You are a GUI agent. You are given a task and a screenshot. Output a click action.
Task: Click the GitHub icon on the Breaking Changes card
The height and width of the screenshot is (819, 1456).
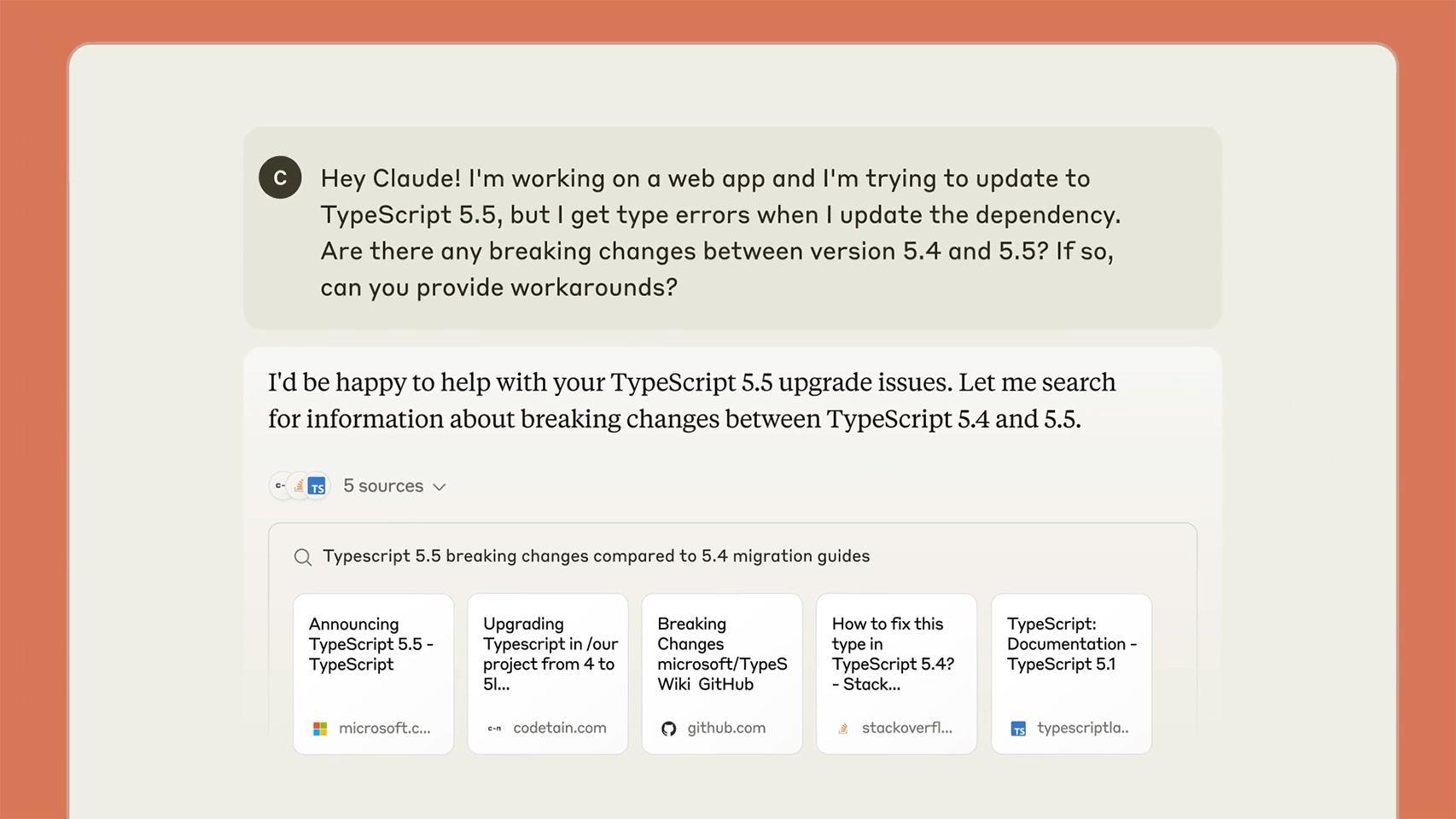(x=669, y=728)
